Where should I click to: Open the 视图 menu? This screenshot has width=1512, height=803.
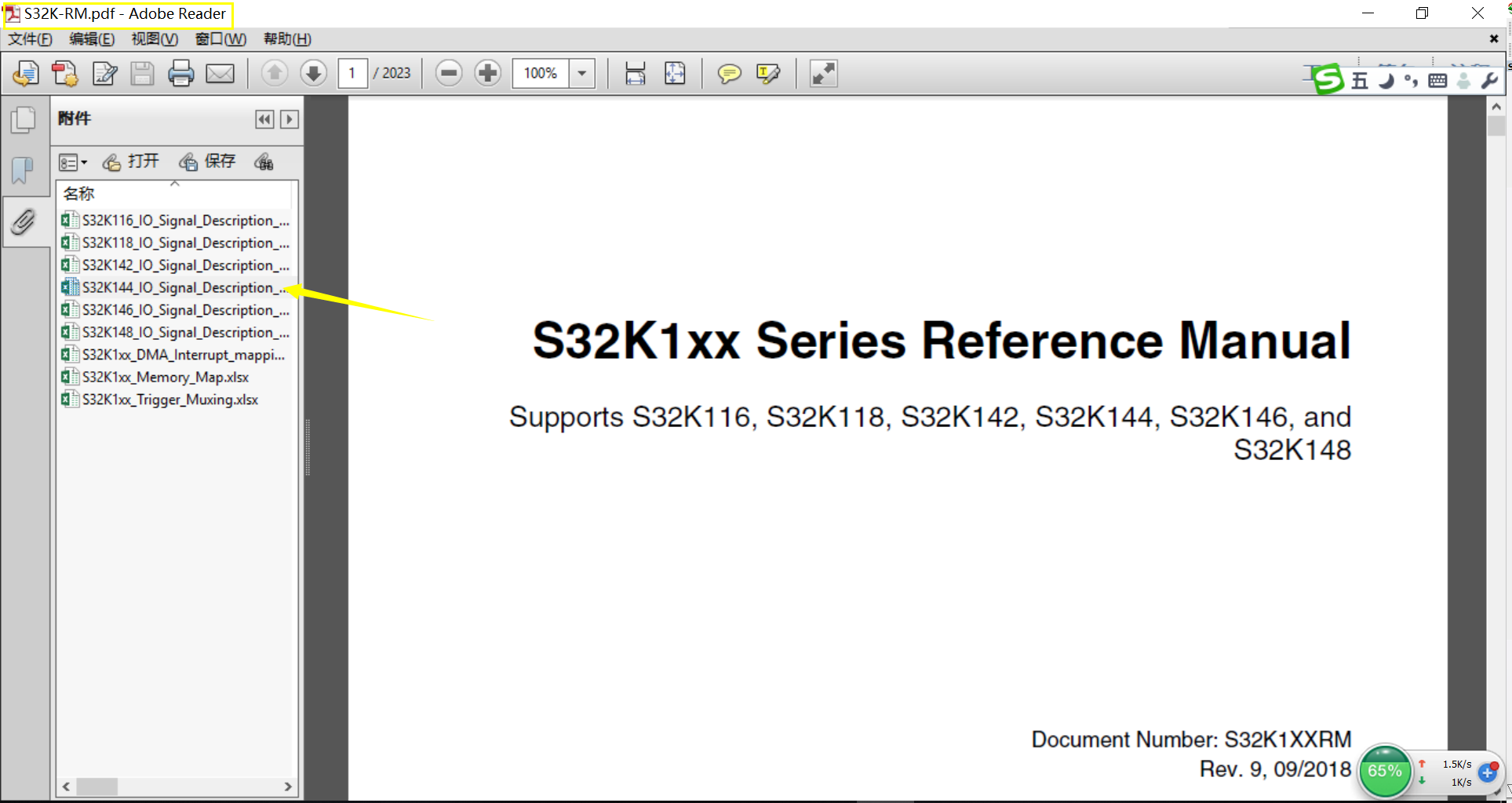[x=154, y=38]
